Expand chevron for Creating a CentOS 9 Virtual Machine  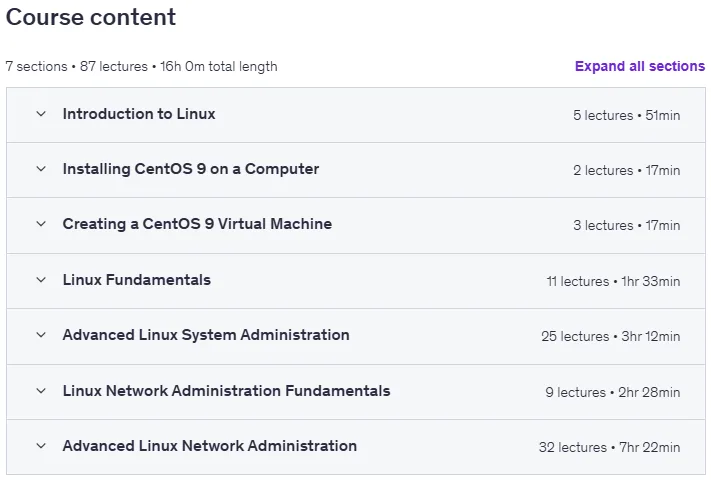[41, 224]
